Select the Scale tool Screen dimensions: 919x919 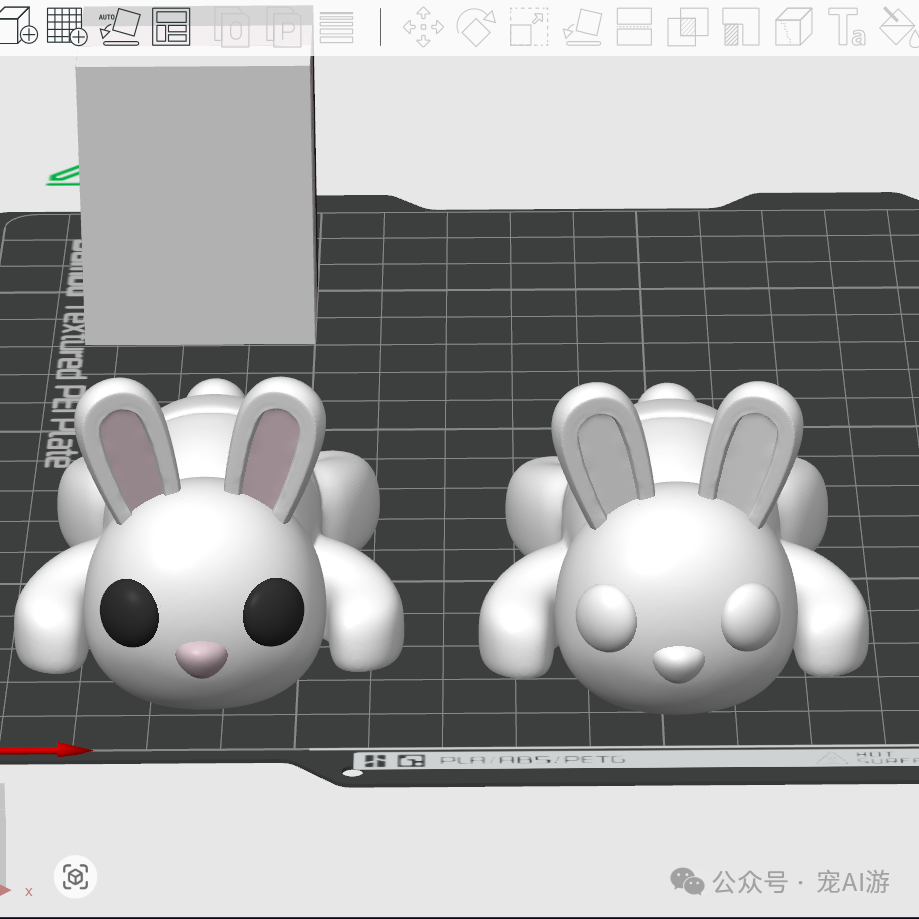point(527,25)
